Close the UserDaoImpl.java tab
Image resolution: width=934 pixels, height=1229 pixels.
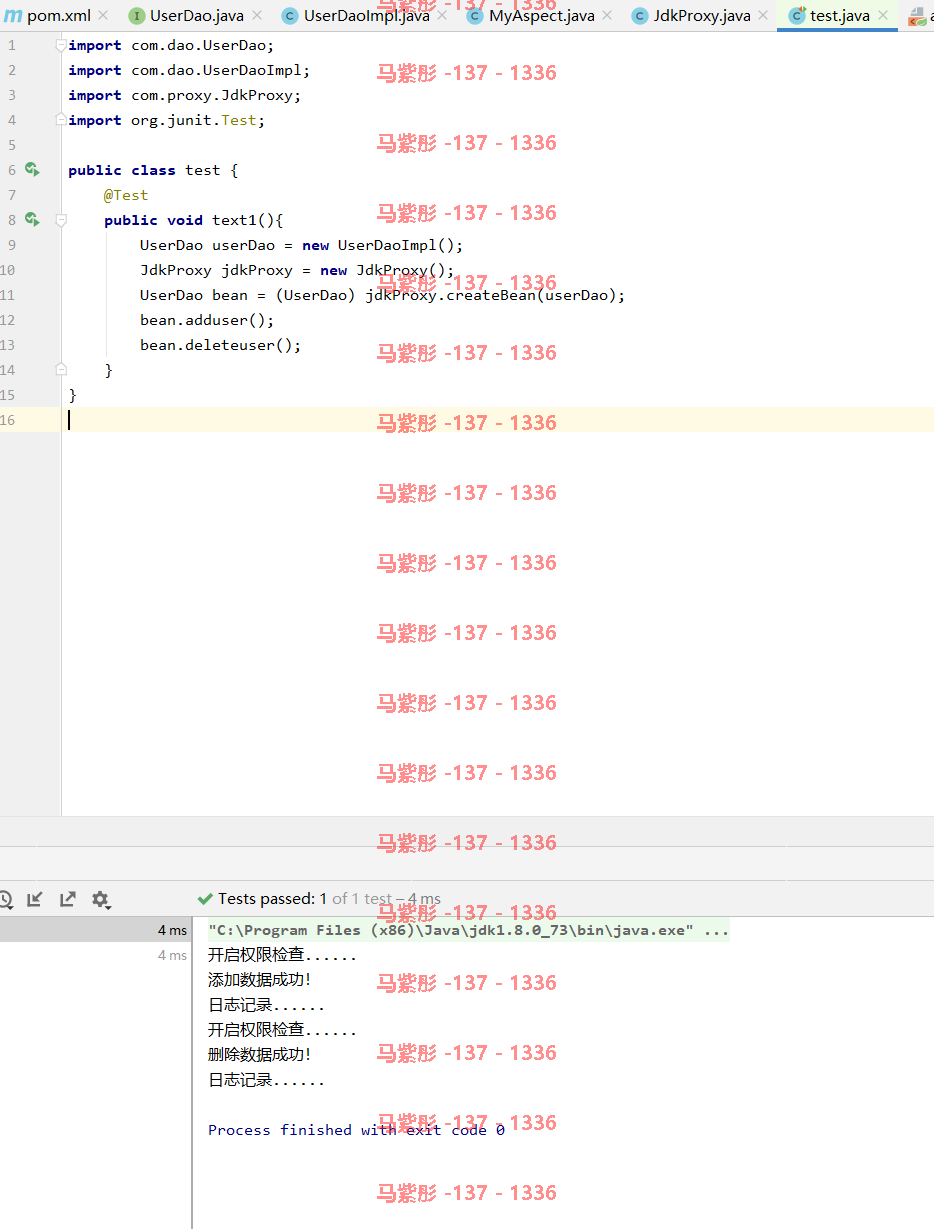(x=442, y=16)
